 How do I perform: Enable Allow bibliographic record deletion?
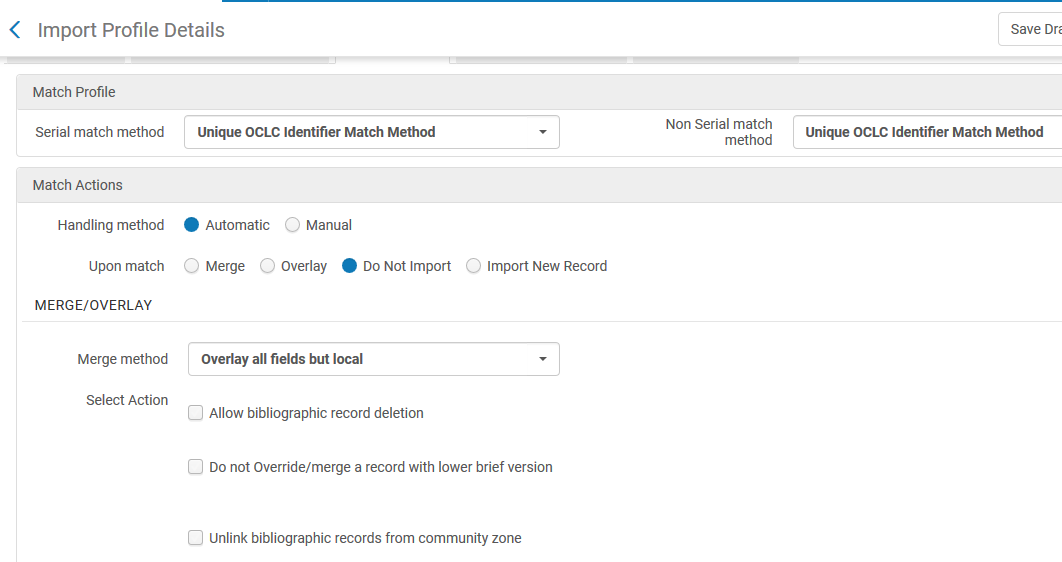point(196,413)
